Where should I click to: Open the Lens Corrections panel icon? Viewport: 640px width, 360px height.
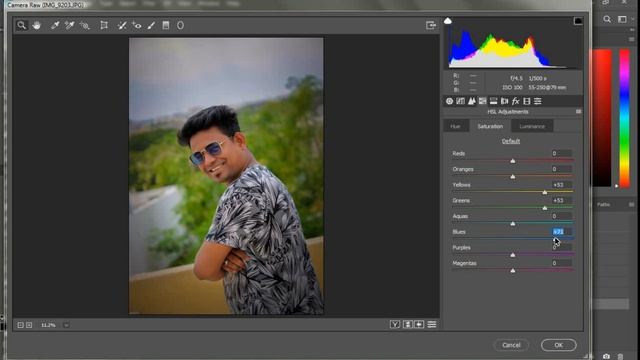point(504,101)
